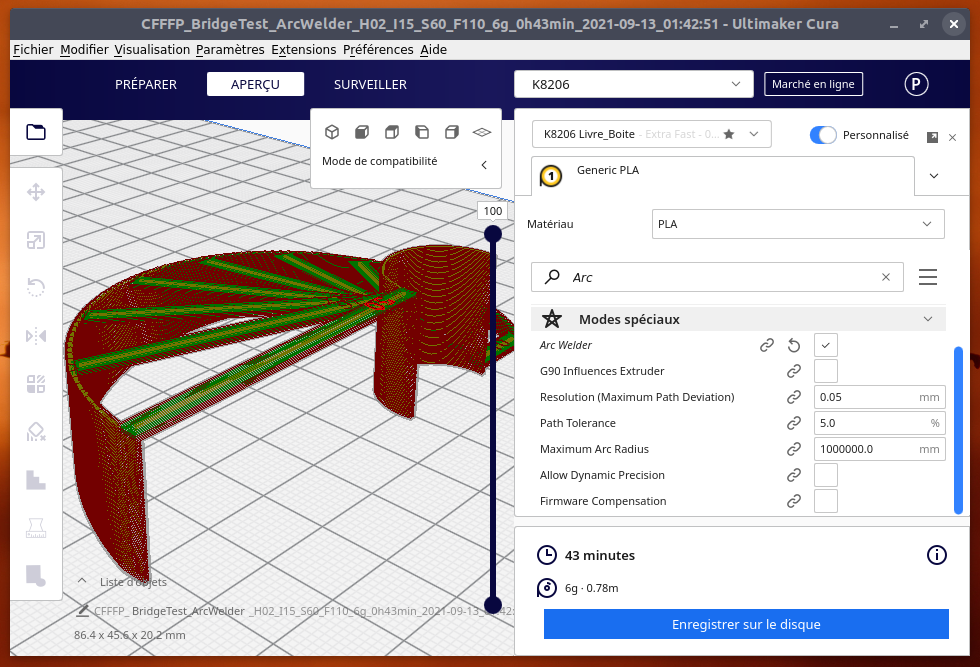Open the K8206 printer dropdown
The height and width of the screenshot is (667, 980).
coord(633,84)
